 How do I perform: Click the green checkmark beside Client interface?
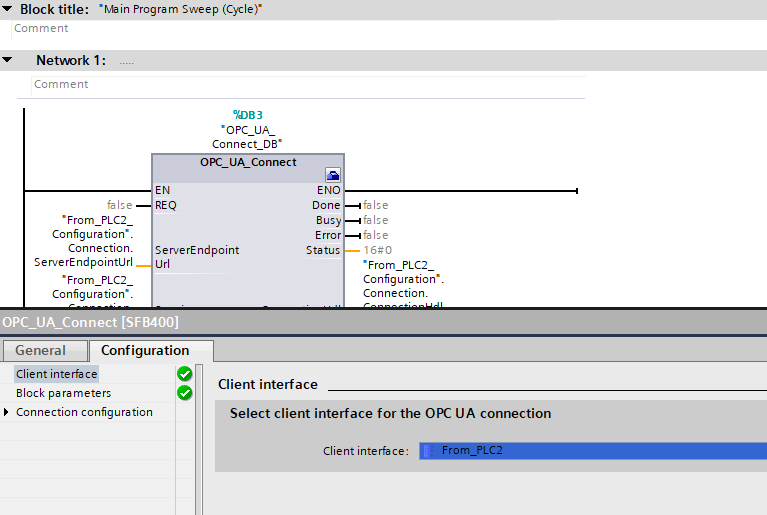click(185, 374)
